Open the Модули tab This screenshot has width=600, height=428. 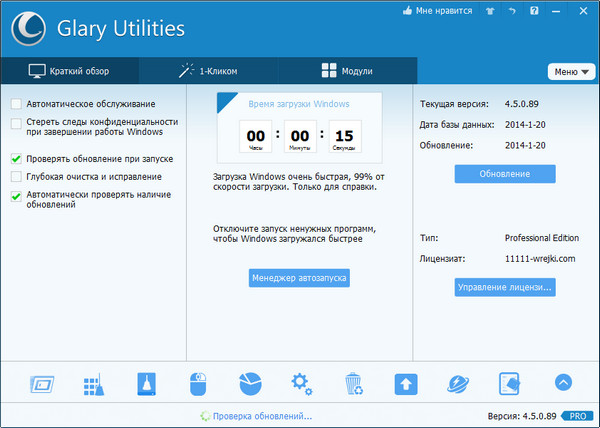[346, 71]
